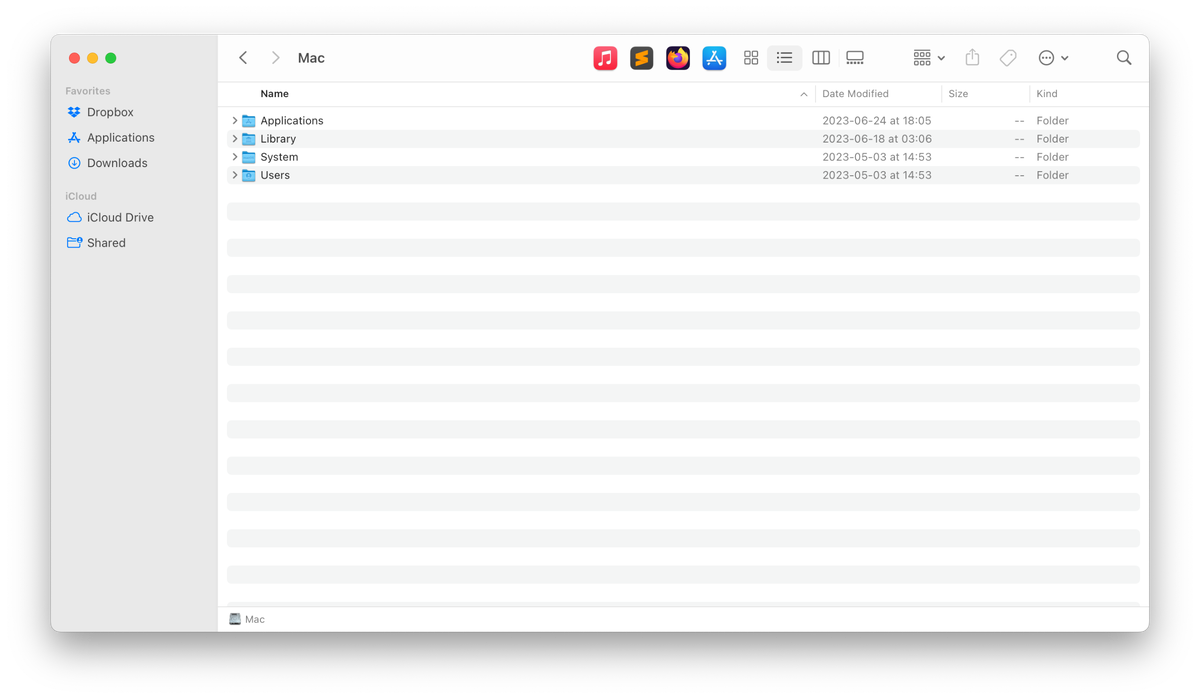Open Dropbox in the sidebar
The height and width of the screenshot is (699, 1200).
click(x=110, y=112)
